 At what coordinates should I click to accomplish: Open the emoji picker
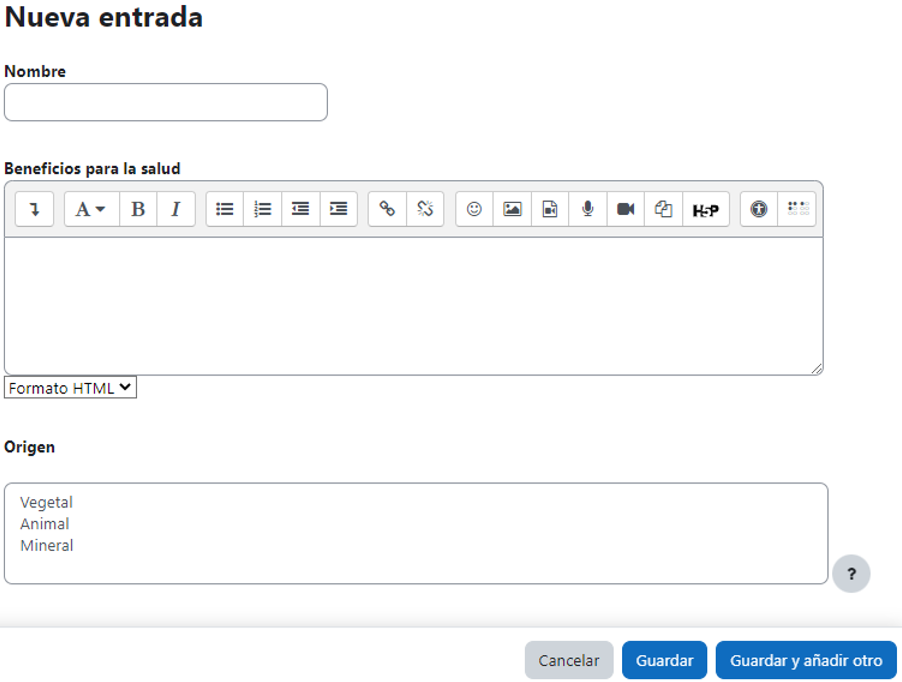point(474,209)
